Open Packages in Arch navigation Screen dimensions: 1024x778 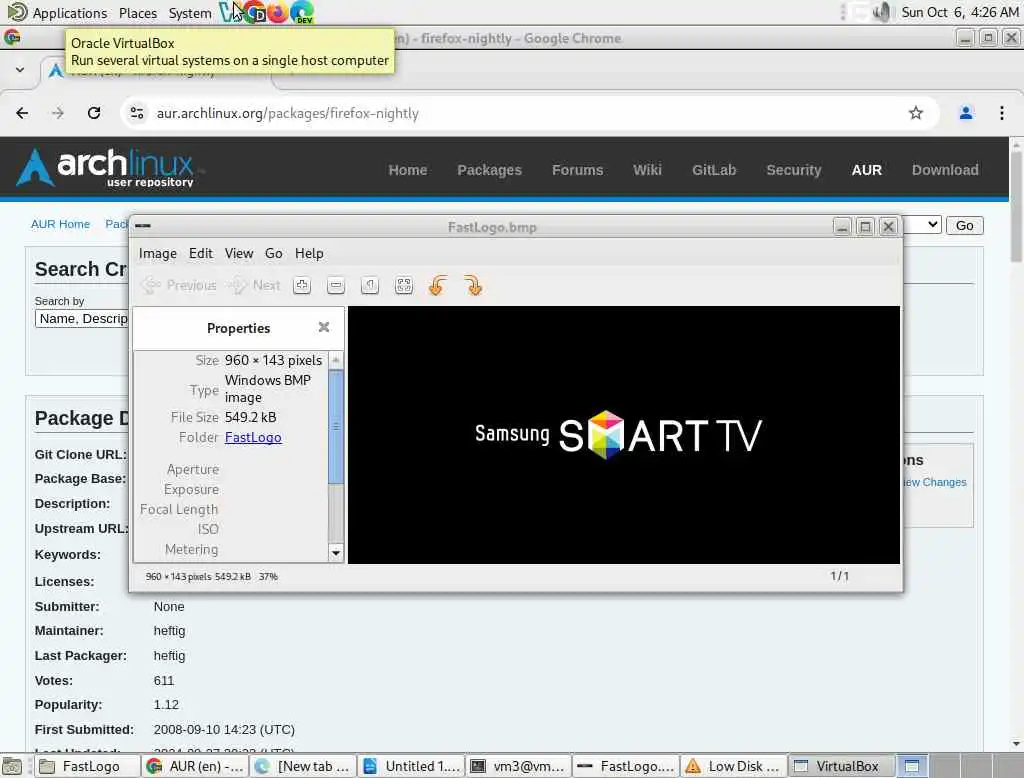click(489, 170)
